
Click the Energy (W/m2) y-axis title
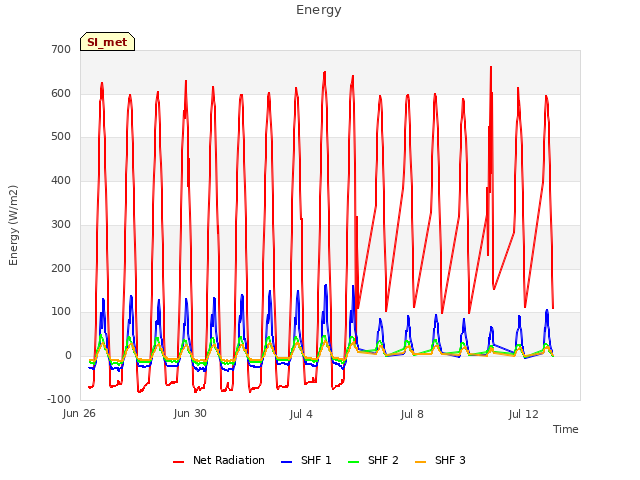coord(13,225)
